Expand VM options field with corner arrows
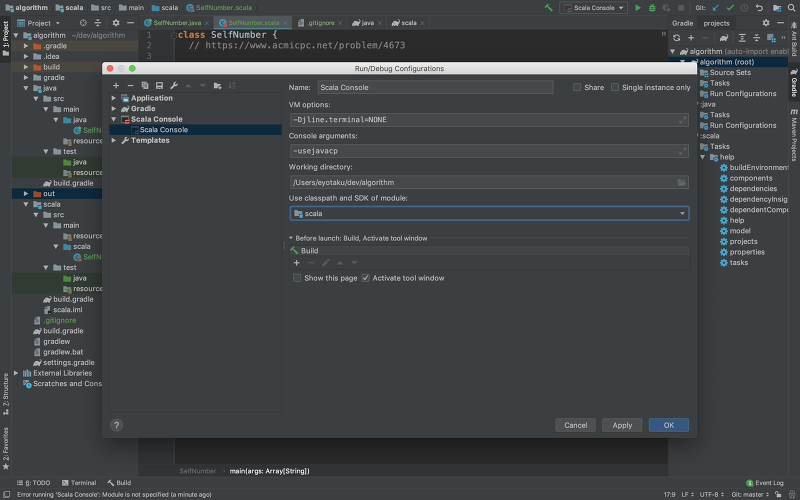 [x=682, y=120]
